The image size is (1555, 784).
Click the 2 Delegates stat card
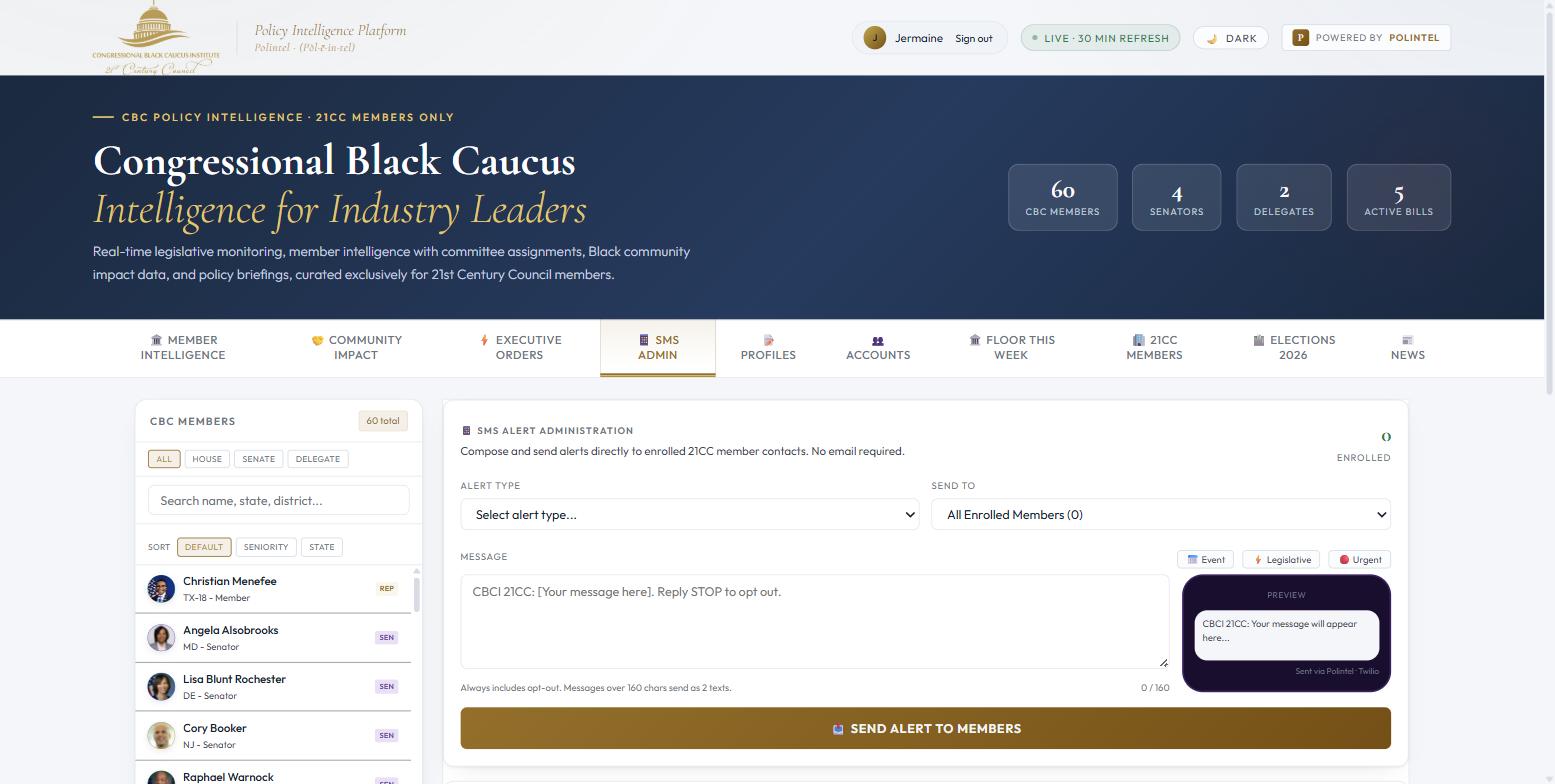[x=1284, y=197]
